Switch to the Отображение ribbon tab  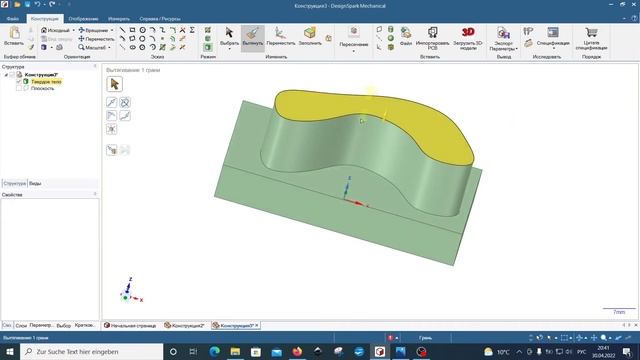click(83, 19)
